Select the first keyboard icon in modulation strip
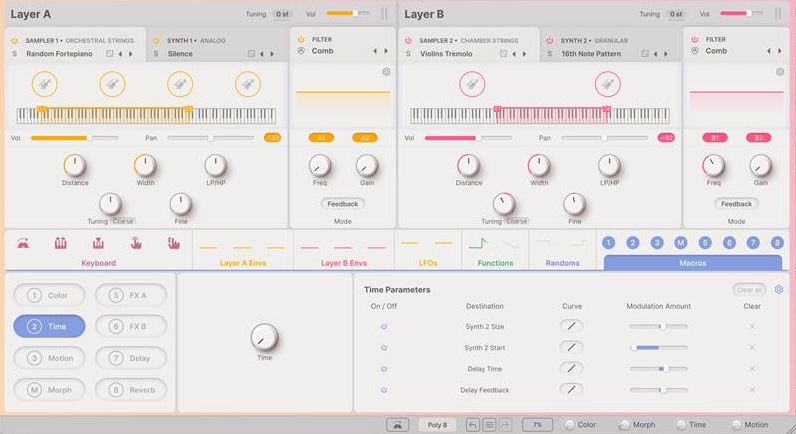 pos(23,243)
